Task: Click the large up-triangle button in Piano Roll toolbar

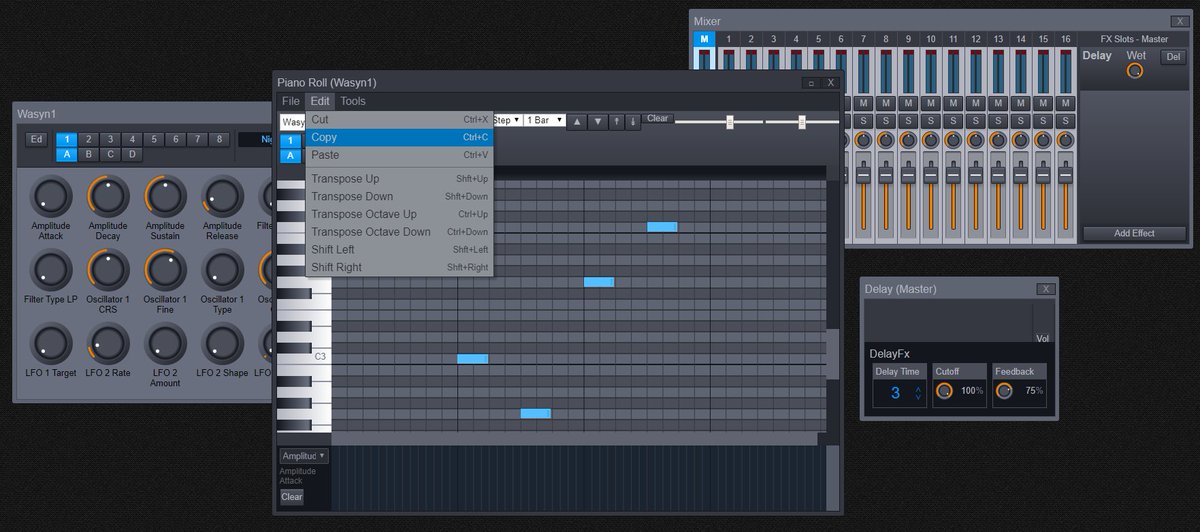Action: point(578,121)
